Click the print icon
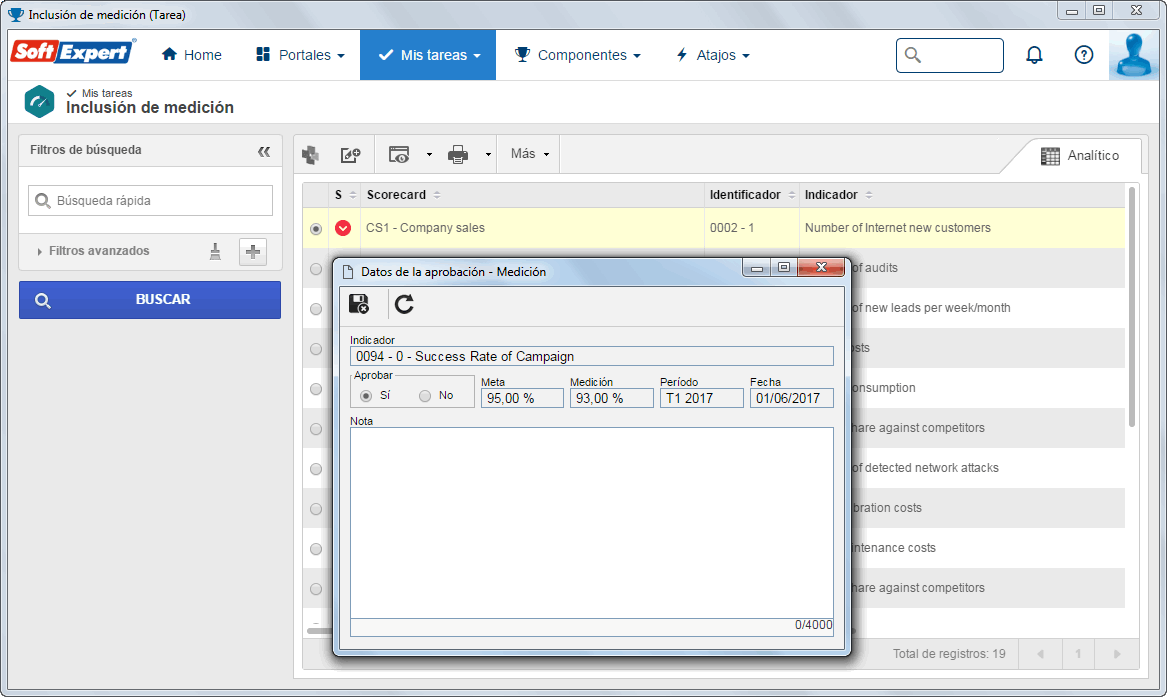 [x=458, y=155]
